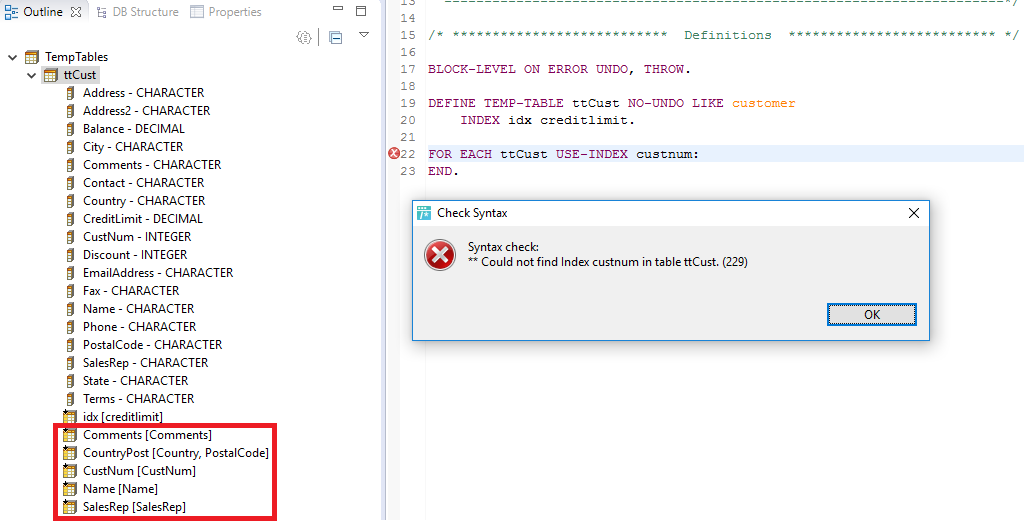Click field icon beside Balance - DECIMAL
The width and height of the screenshot is (1025, 521).
point(70,129)
